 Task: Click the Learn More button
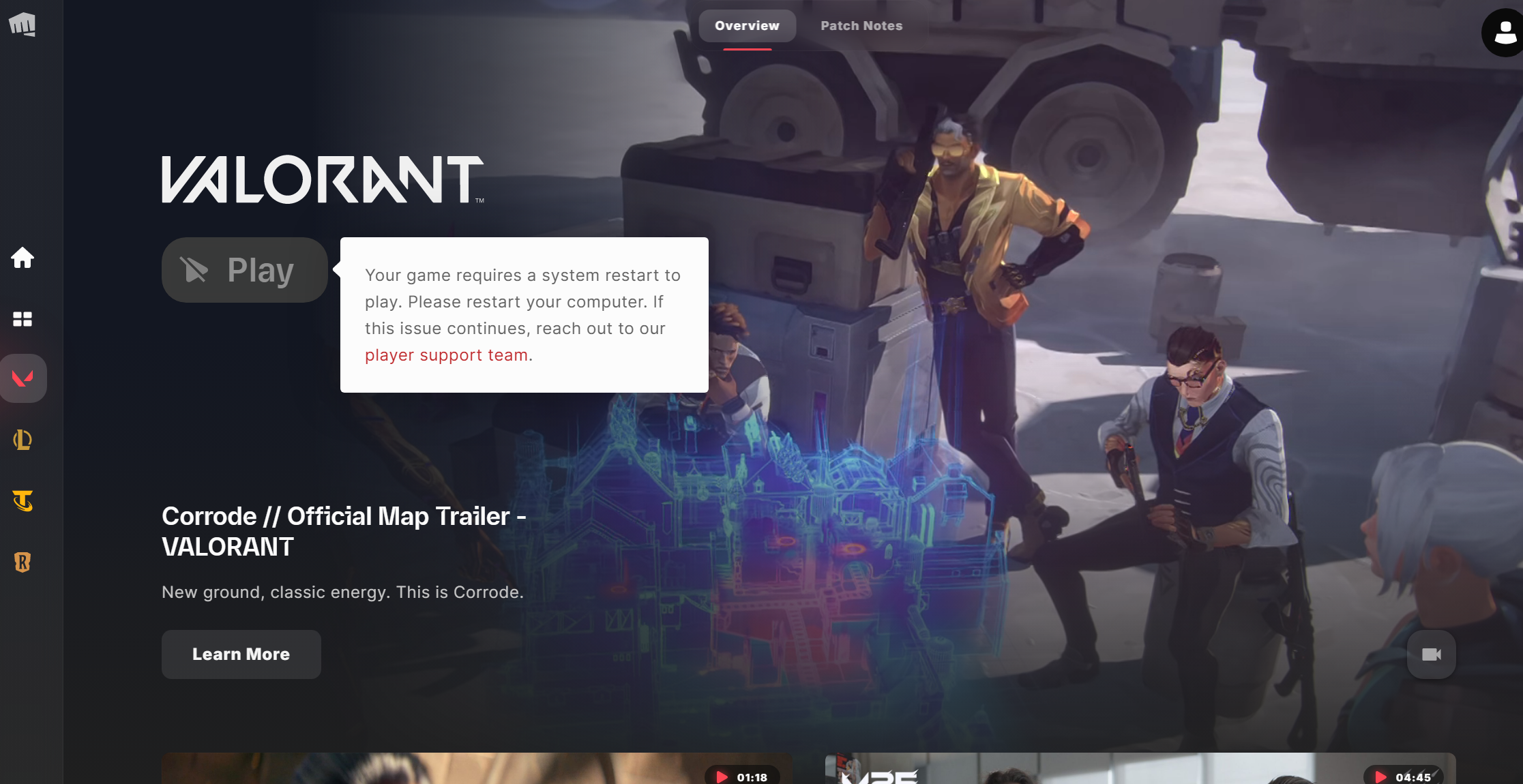coord(241,654)
